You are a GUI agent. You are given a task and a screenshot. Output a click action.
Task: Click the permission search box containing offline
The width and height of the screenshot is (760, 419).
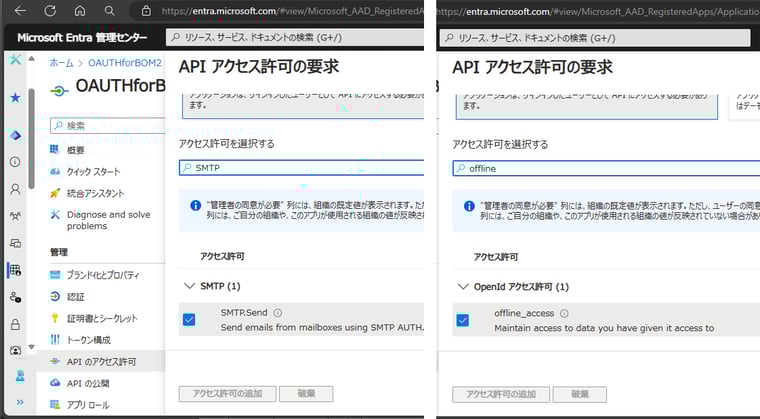(606, 168)
